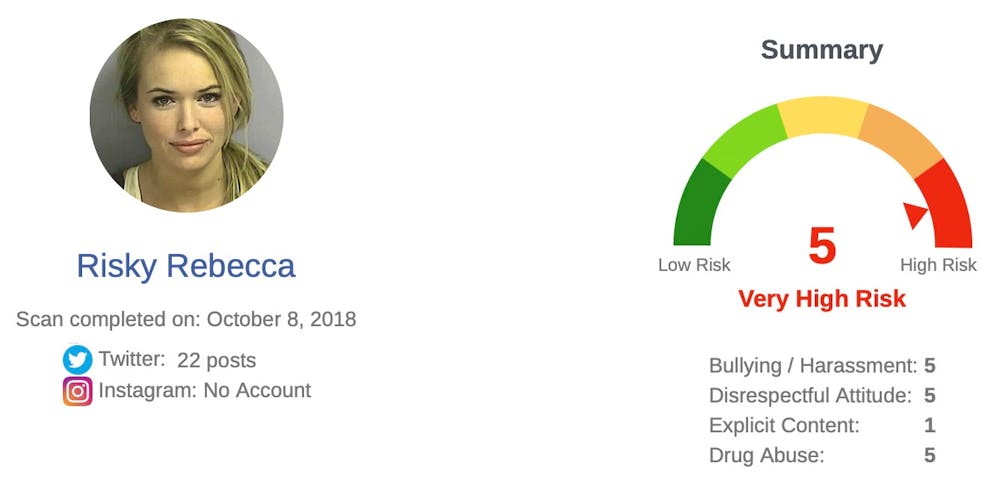Click the large red score number 5
This screenshot has width=994, height=484.
[822, 247]
